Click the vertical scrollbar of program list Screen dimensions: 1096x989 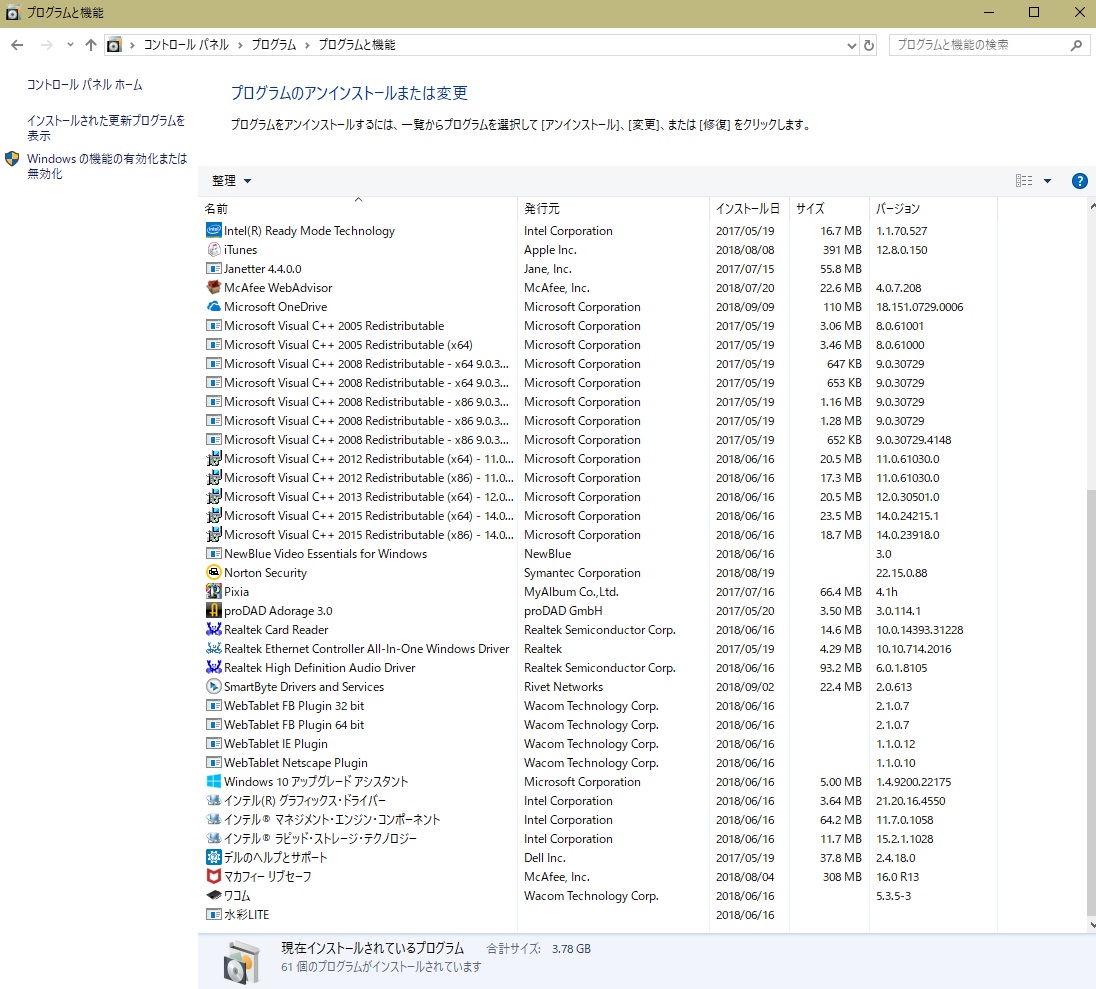(1090, 700)
